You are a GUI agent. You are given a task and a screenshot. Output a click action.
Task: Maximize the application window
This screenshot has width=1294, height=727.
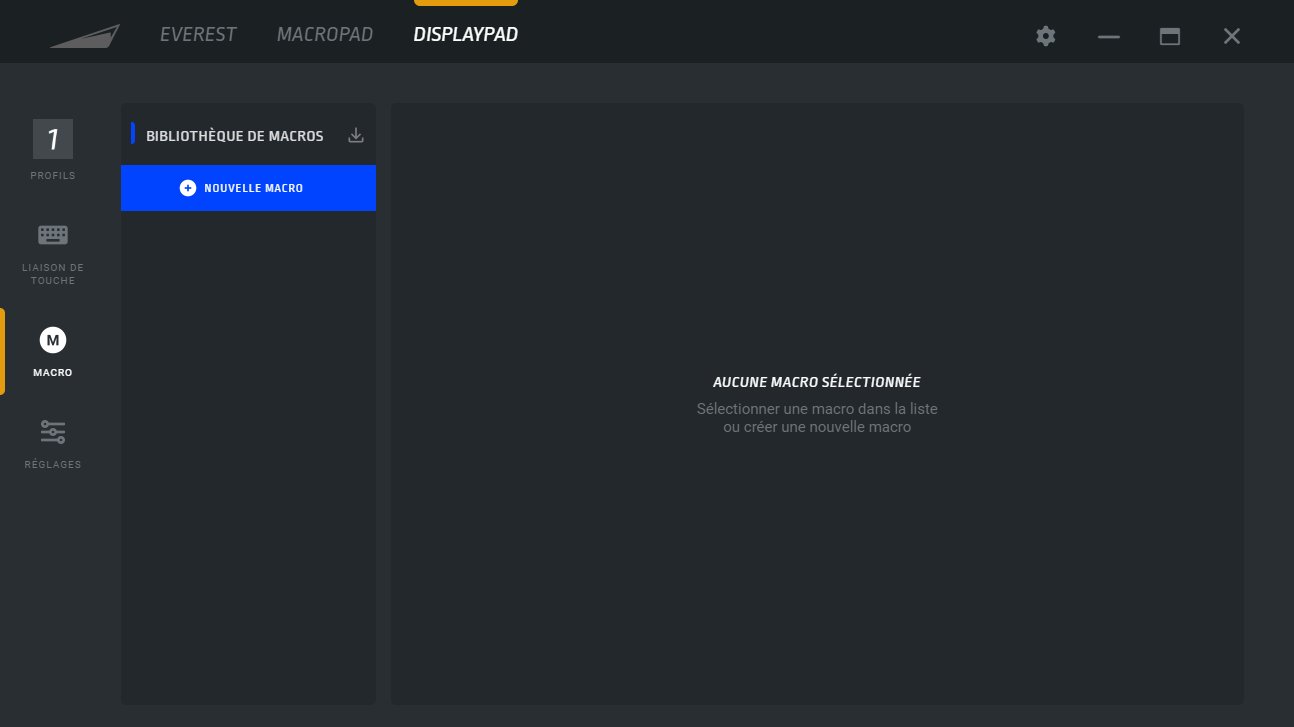(x=1169, y=36)
